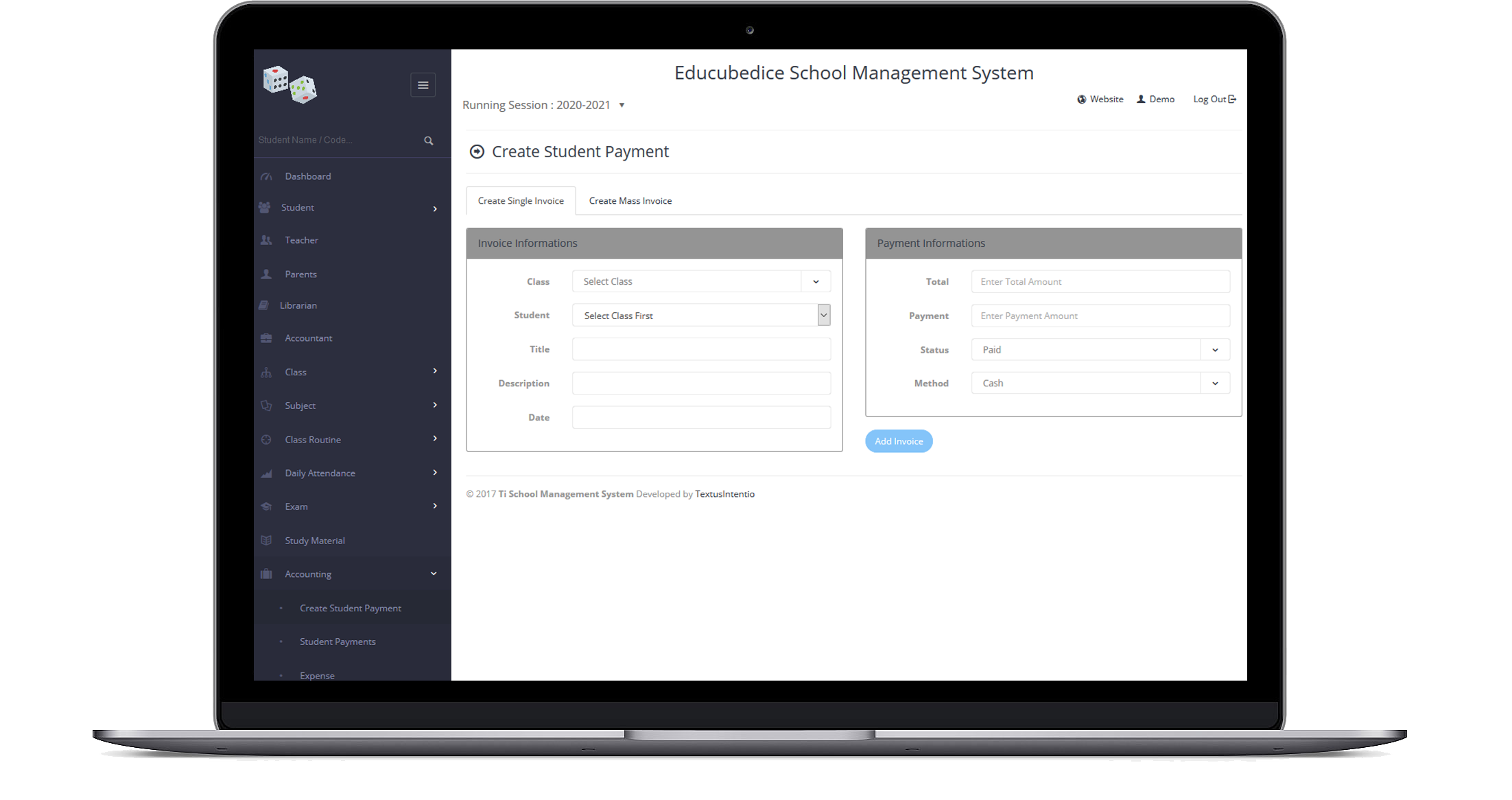Click the Study Material open book icon
Screen dimensions: 1512x800
click(x=266, y=541)
